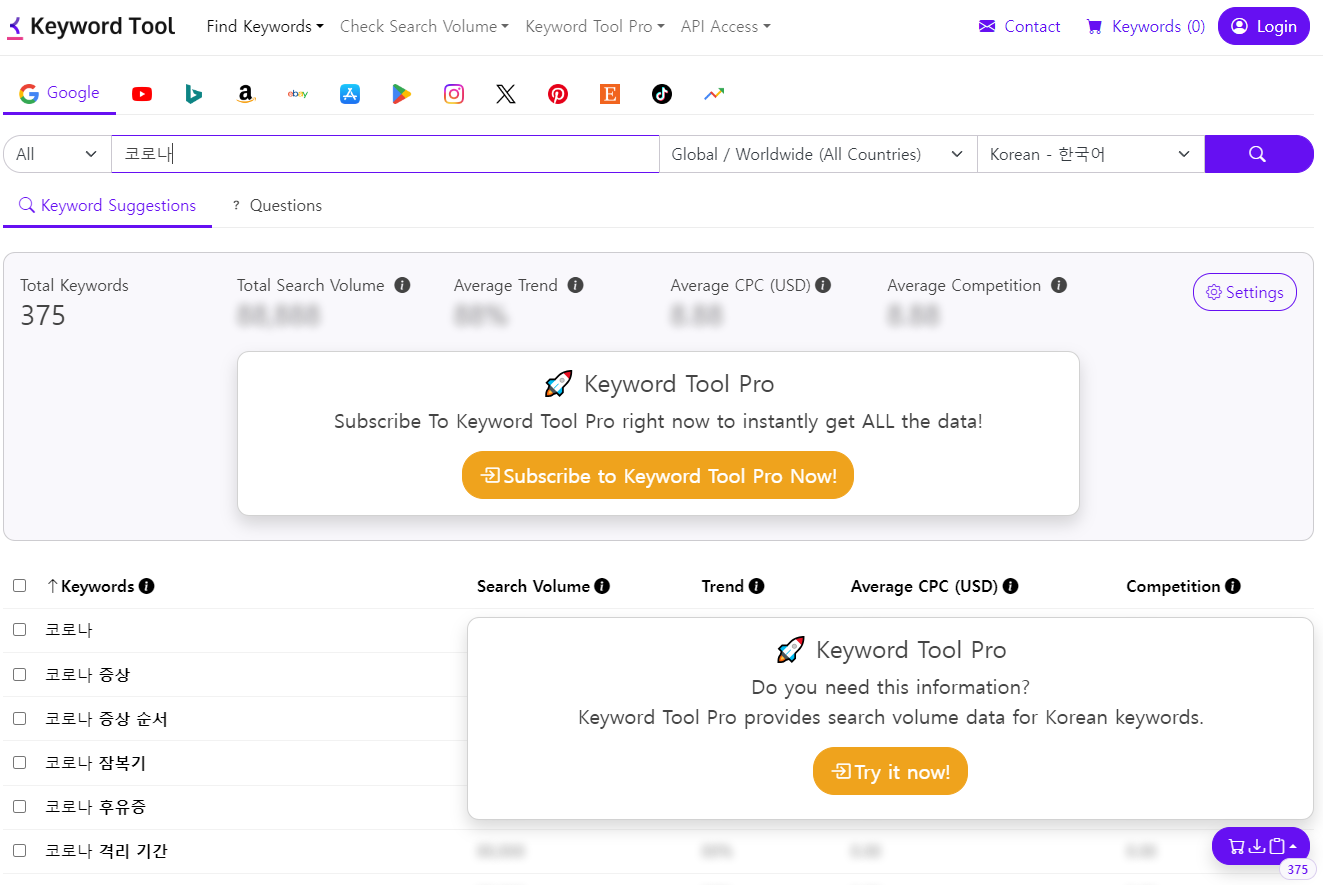The width and height of the screenshot is (1323, 885).
Task: Click keyword text 코로나 격리 기간
Action: tap(106, 851)
